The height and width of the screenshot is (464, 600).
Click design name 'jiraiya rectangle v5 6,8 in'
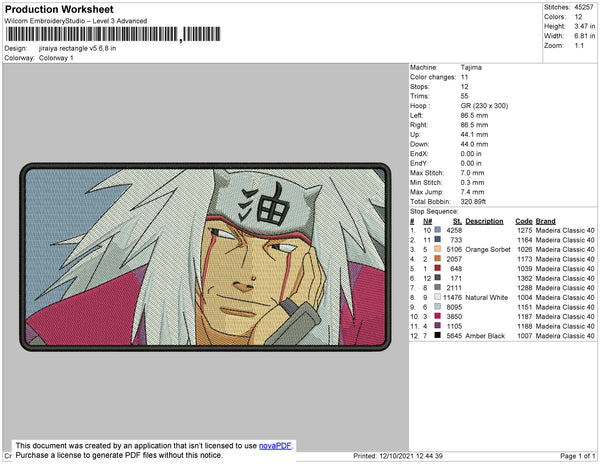[77, 49]
